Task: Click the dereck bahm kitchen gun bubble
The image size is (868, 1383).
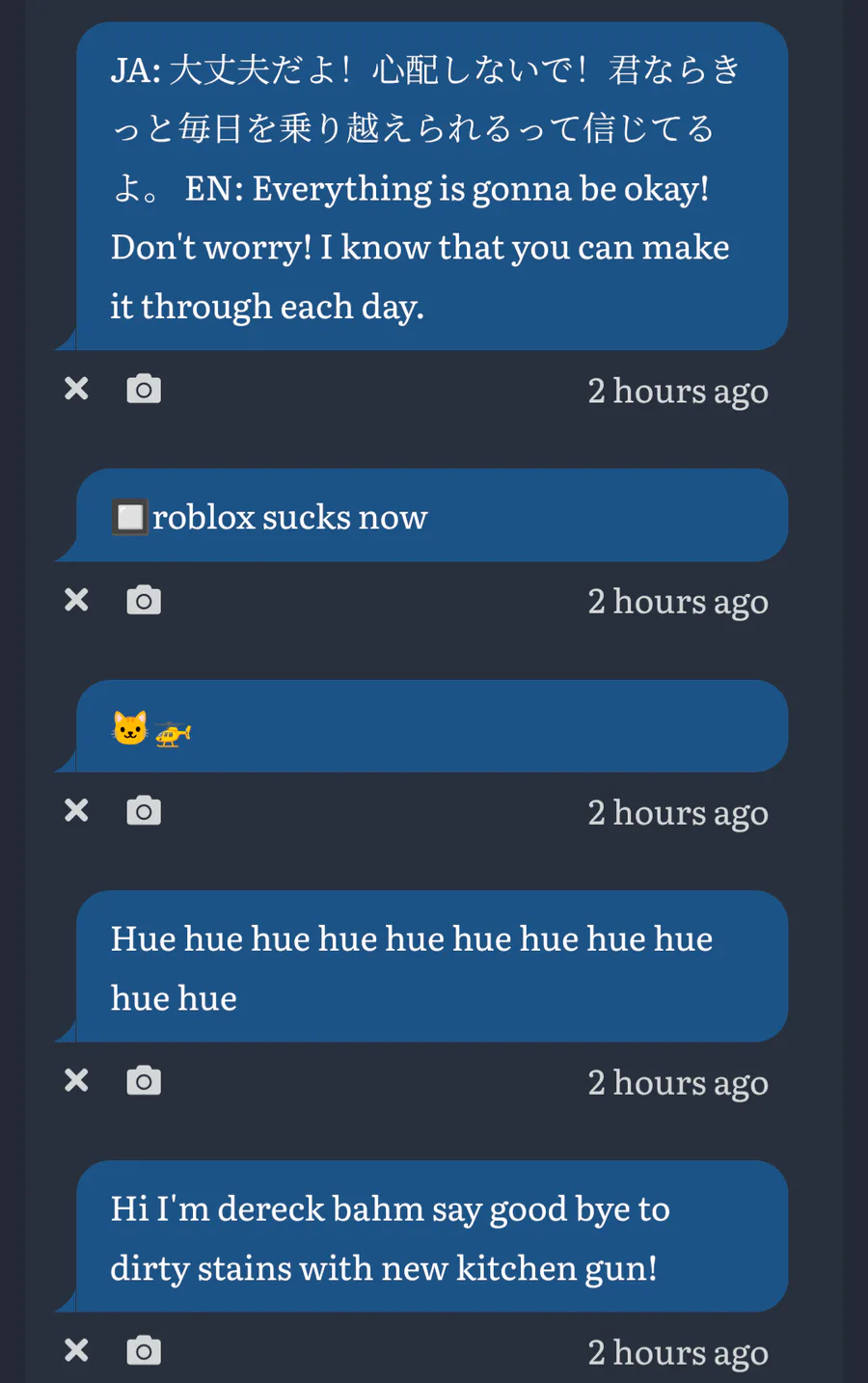Action: [431, 1236]
